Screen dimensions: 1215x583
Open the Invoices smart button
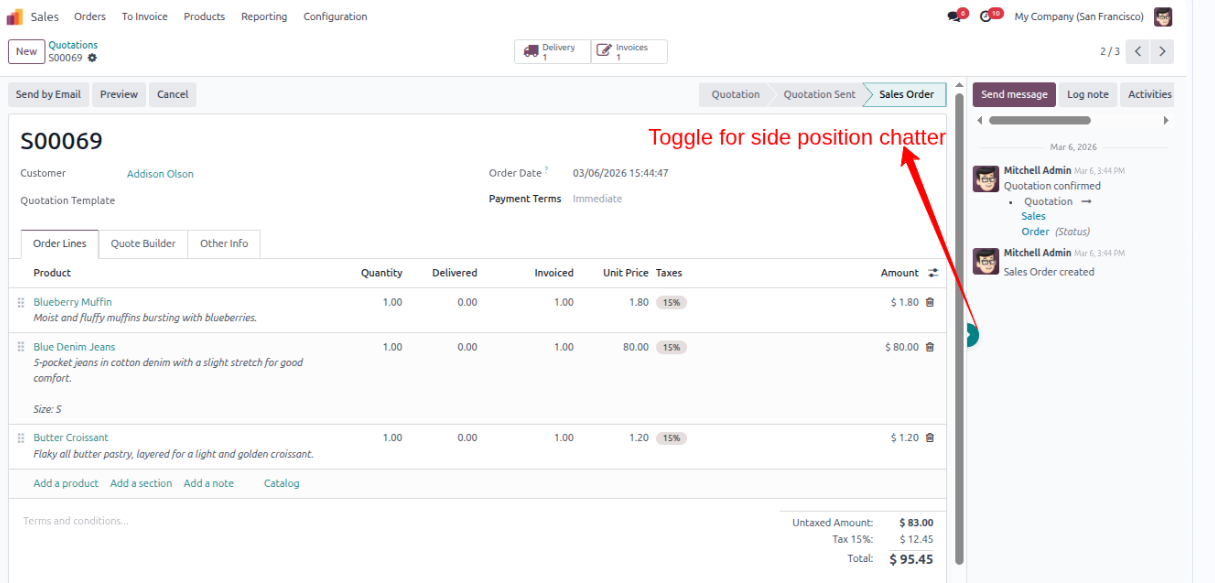tap(629, 52)
